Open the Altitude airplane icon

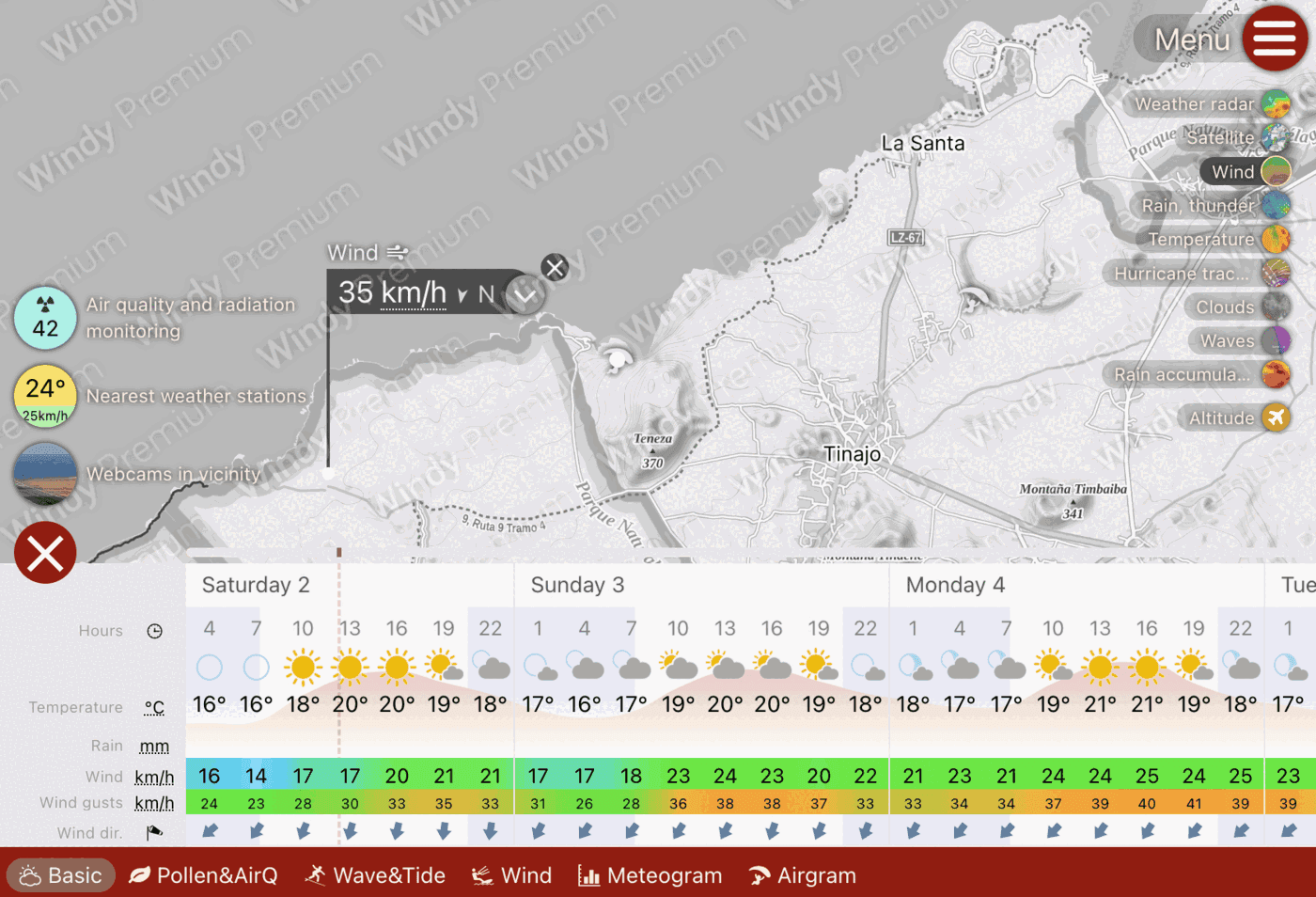click(1276, 417)
